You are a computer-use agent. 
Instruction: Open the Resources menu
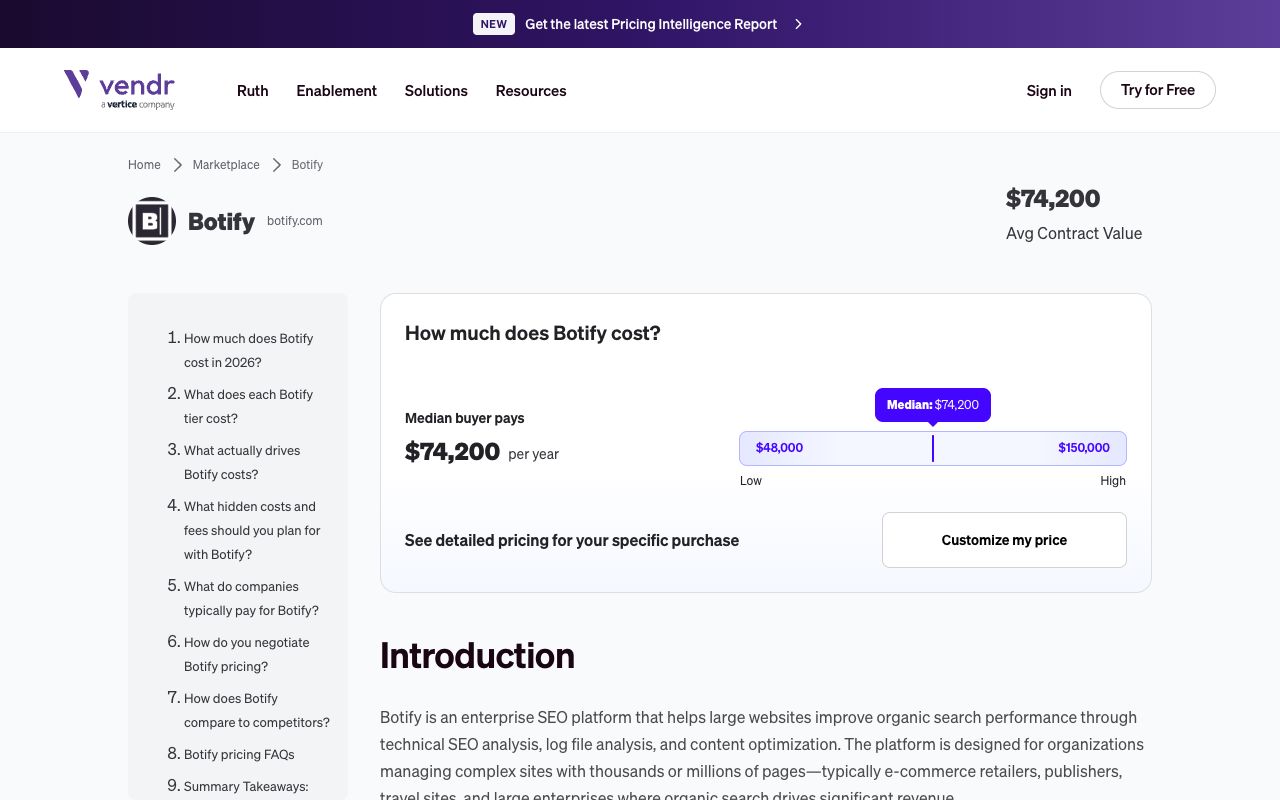tap(531, 91)
